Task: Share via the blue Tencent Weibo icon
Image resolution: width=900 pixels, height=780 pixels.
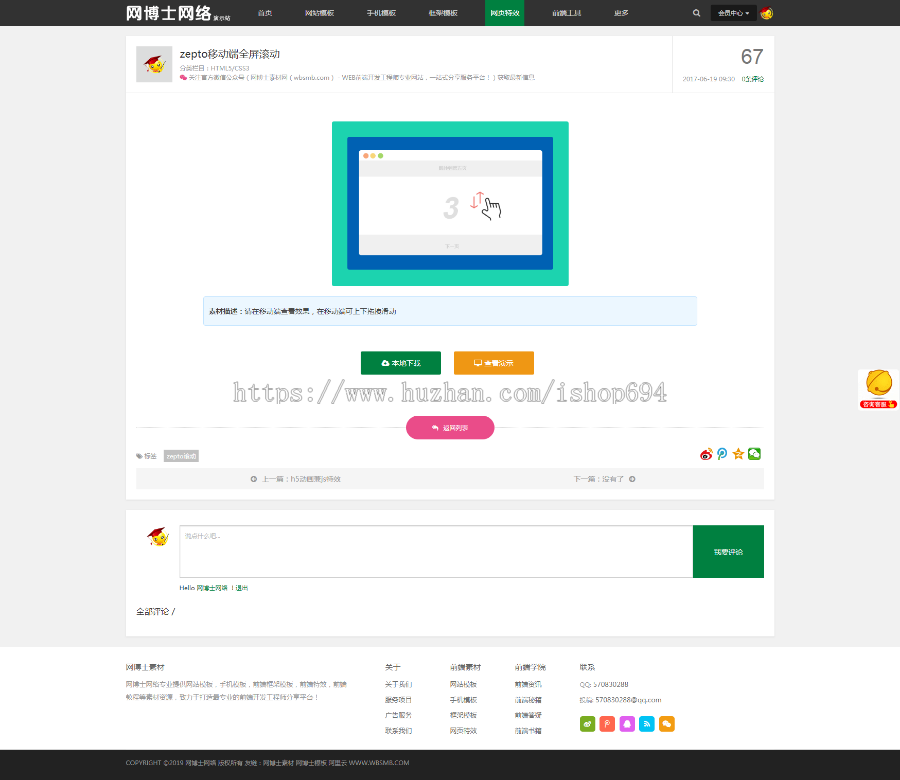Action: (x=722, y=454)
